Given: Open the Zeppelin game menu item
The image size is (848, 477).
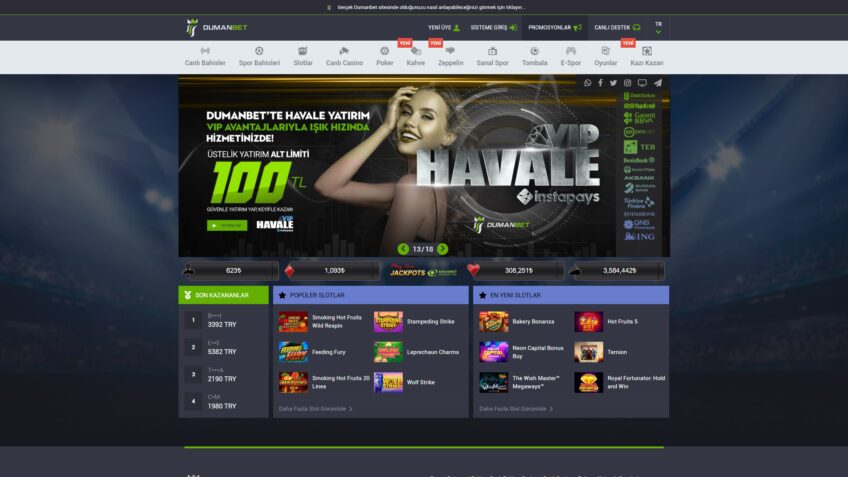Looking at the screenshot, I should [x=450, y=57].
